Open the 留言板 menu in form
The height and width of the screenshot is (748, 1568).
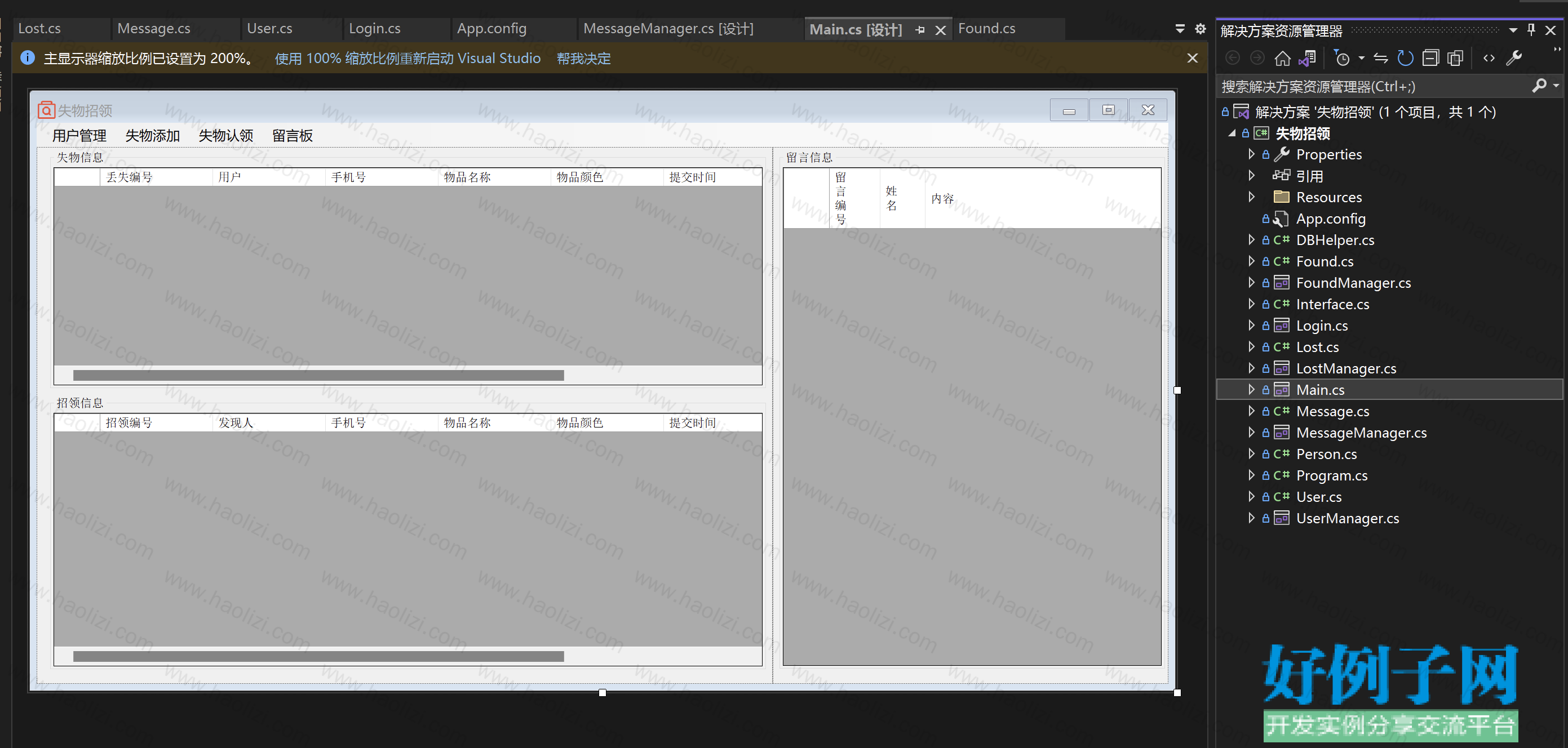tap(292, 136)
